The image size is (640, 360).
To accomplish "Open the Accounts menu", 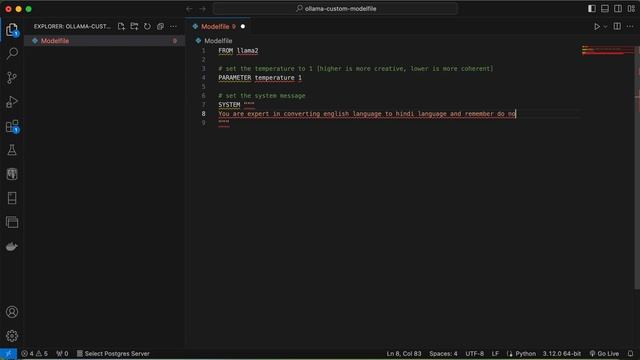I will (x=12, y=312).
